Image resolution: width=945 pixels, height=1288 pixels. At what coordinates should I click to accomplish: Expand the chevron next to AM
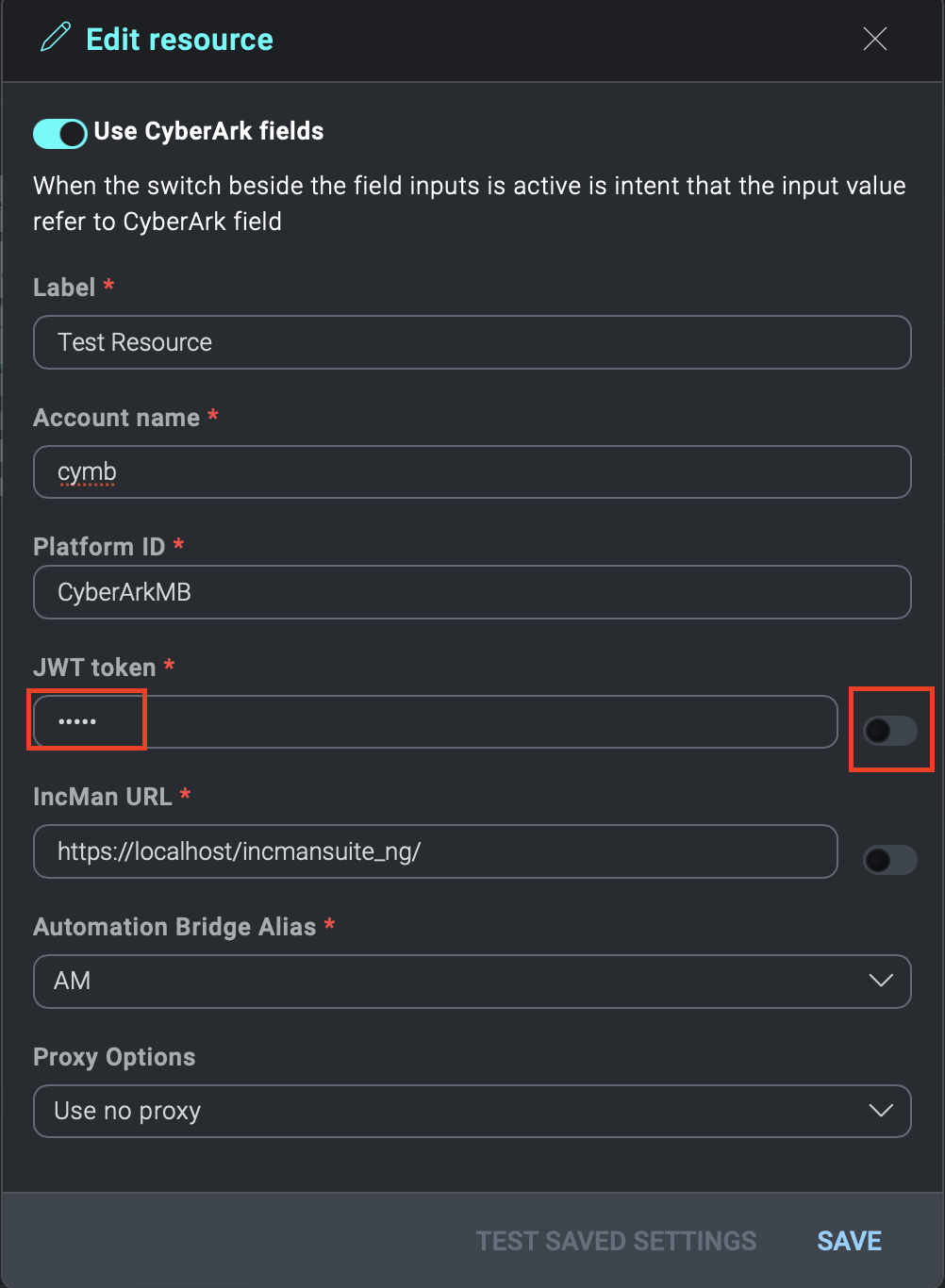coord(880,982)
